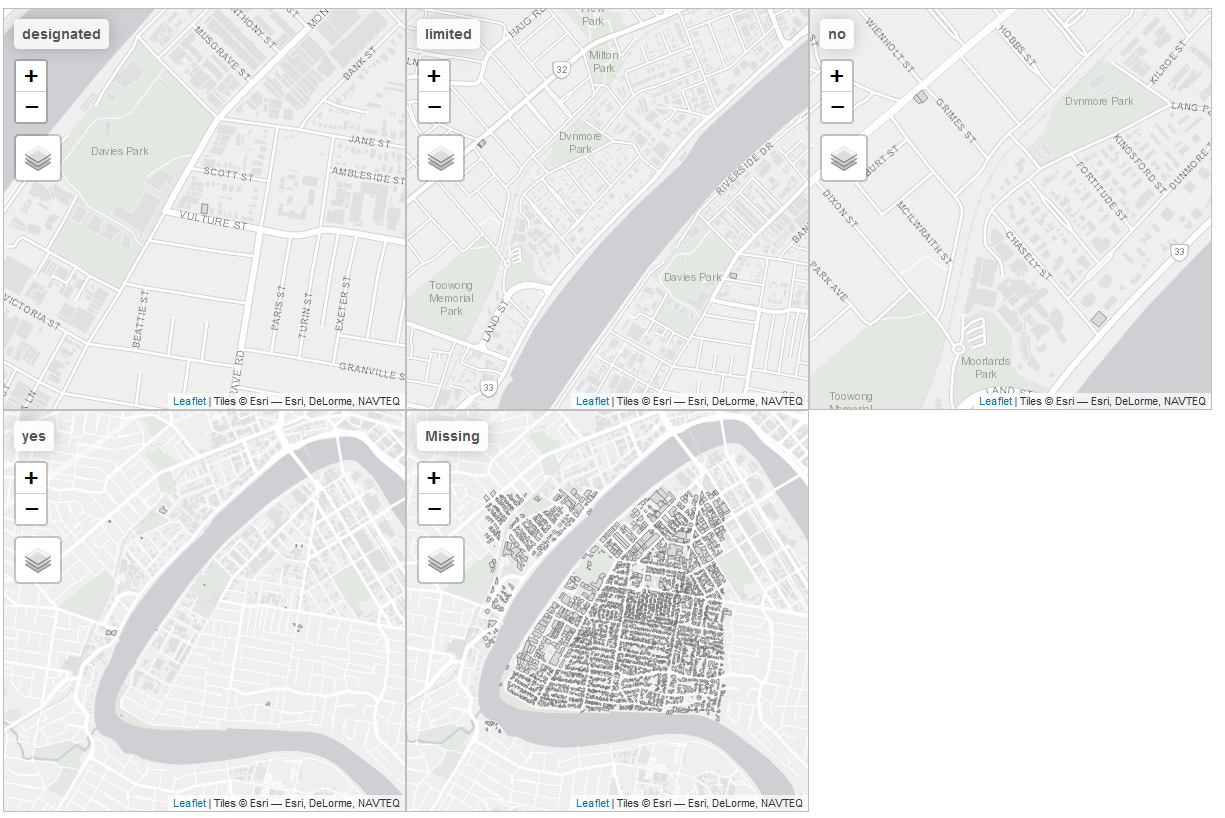This screenshot has width=1225, height=818.
Task: Click 'Dvnmore Park' label on no map
Action: 1099,101
